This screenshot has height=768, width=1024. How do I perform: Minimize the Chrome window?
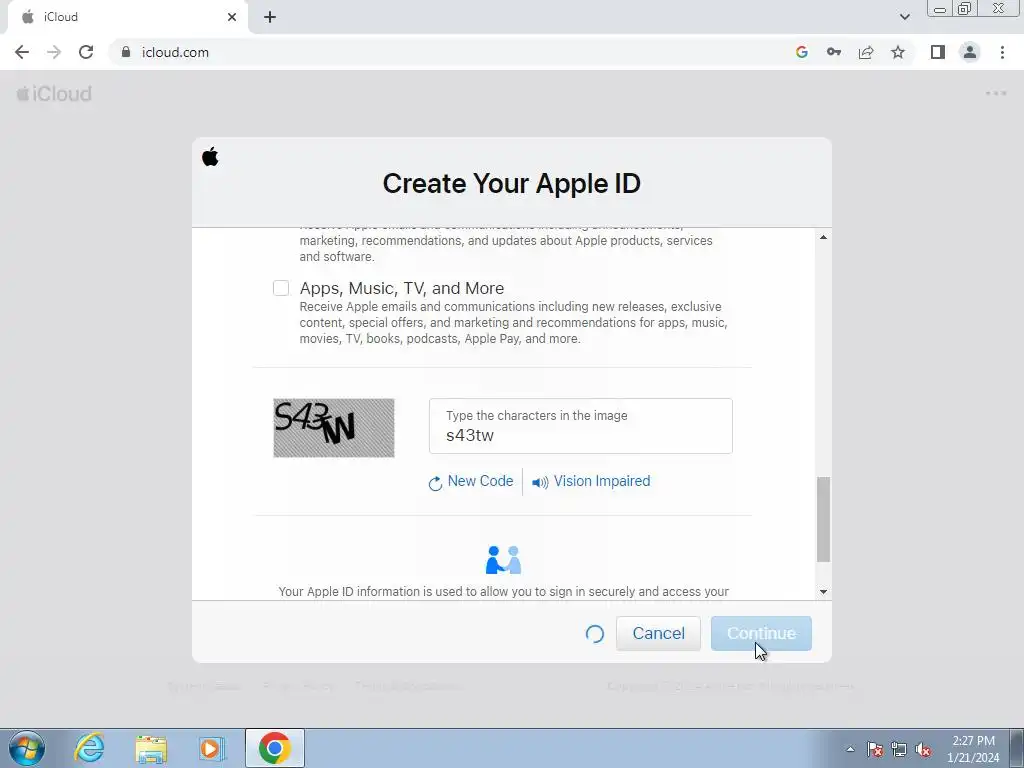940,8
